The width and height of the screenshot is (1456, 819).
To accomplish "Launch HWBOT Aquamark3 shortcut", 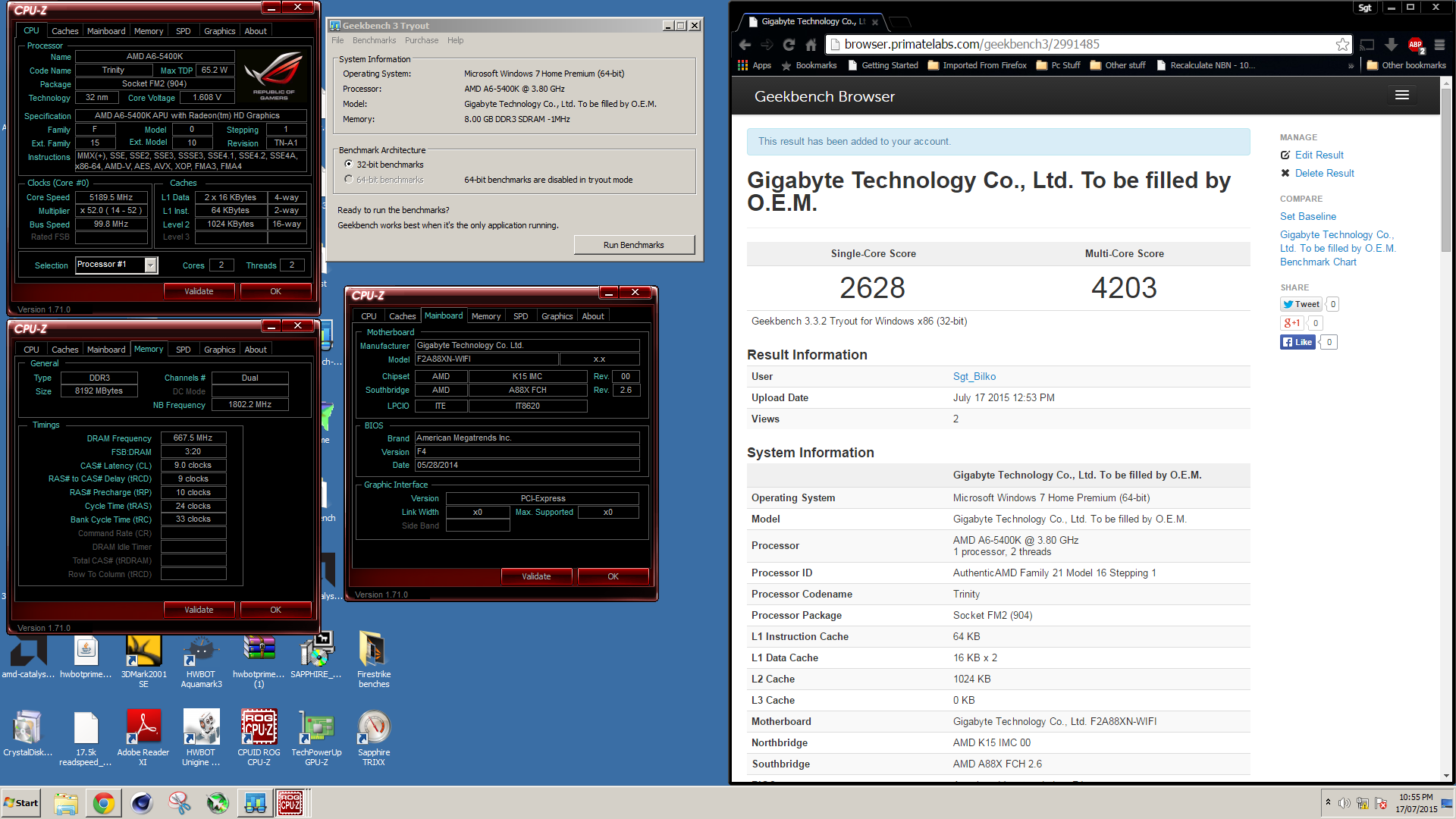I will click(201, 661).
